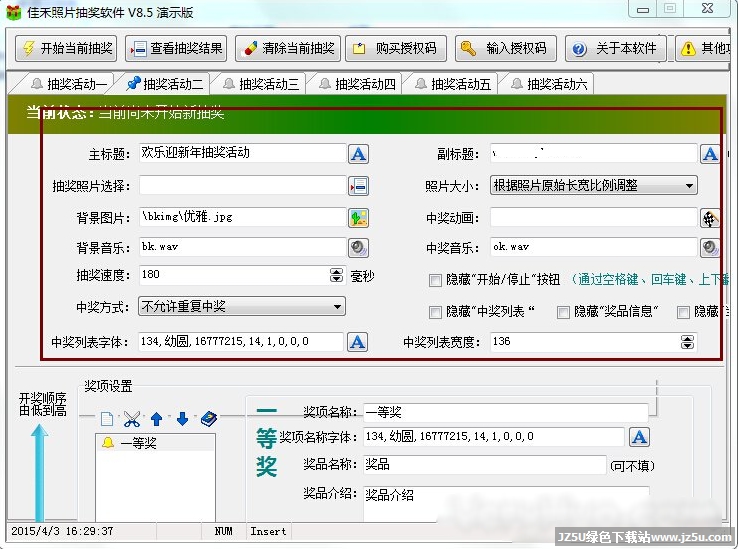
Task: Click the 奖项名称字体 font picker icon
Action: [639, 437]
